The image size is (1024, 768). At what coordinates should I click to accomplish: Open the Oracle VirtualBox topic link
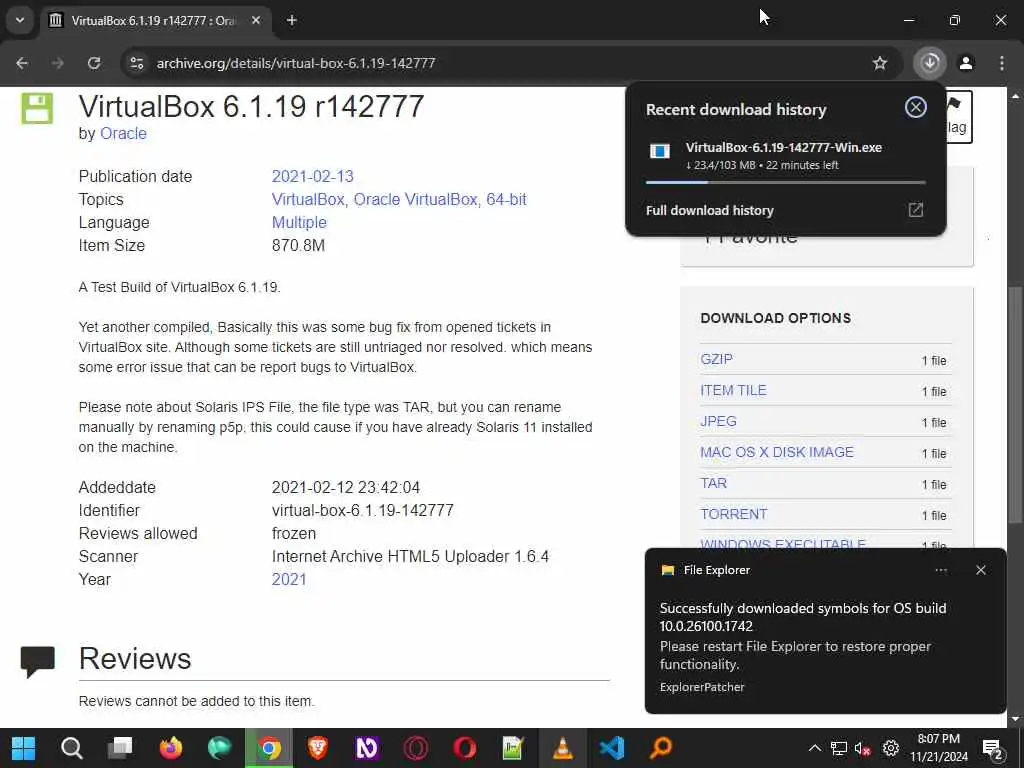415,199
